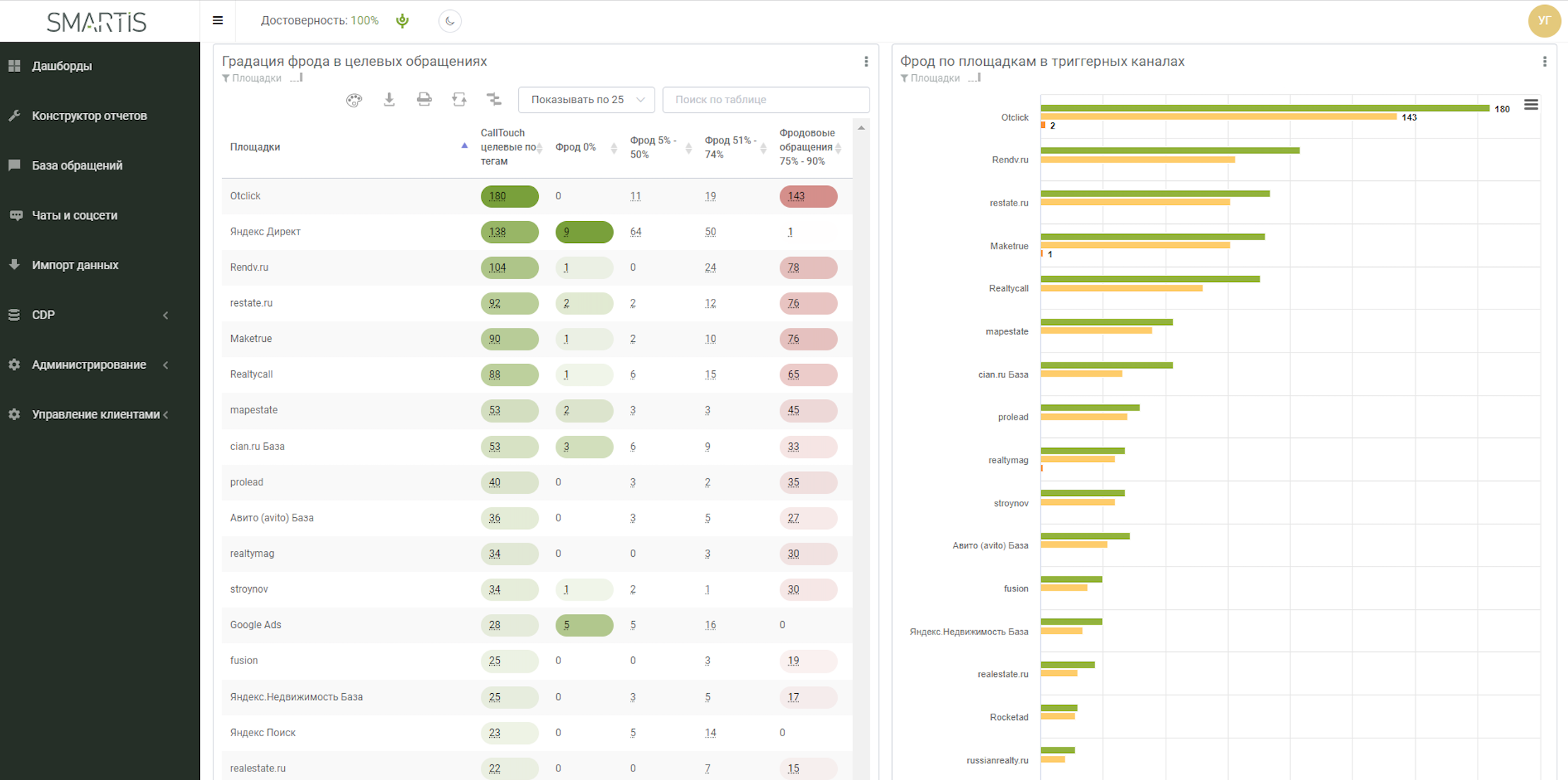The height and width of the screenshot is (780, 1568).
Task: Click the download table icon
Action: click(389, 100)
